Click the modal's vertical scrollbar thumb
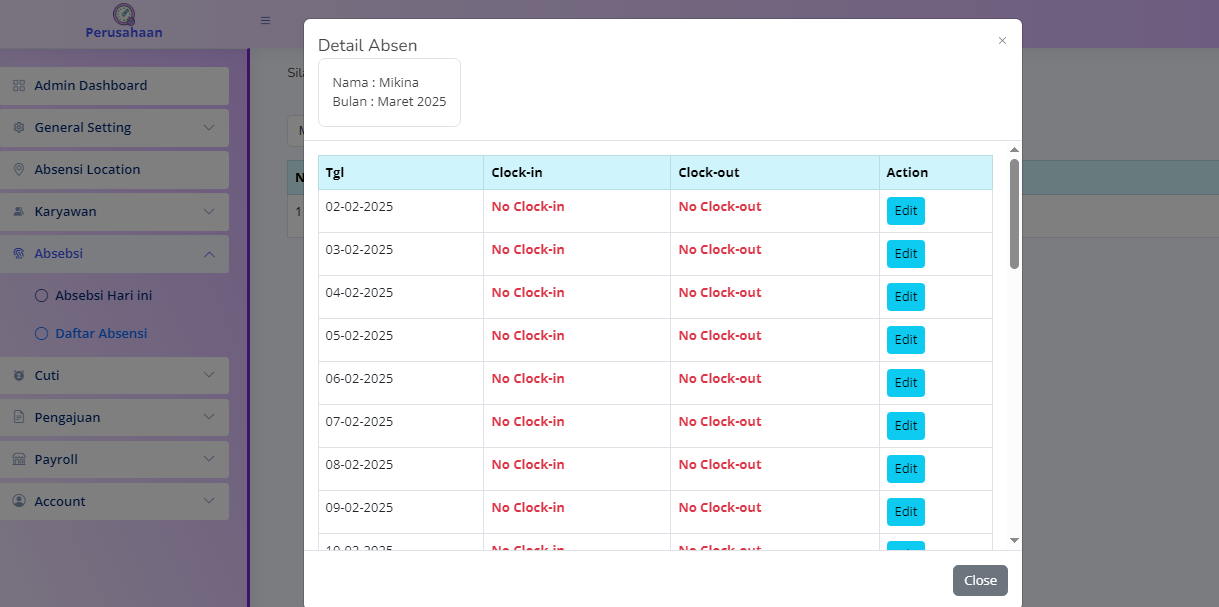1219x607 pixels. (1014, 213)
